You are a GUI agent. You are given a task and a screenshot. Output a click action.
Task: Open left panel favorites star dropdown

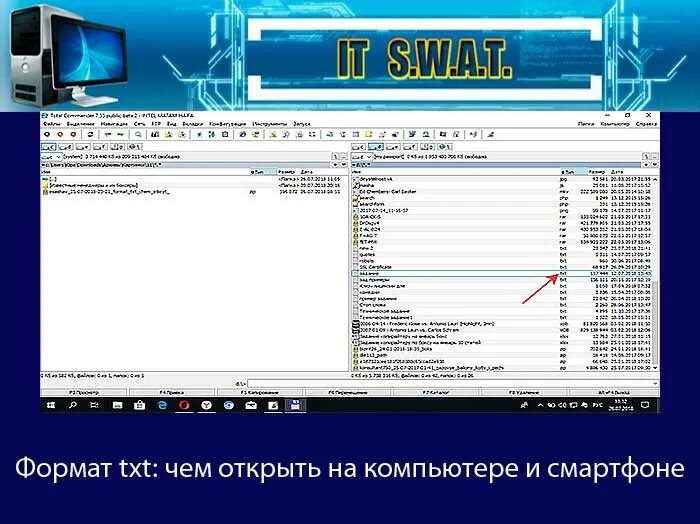click(x=336, y=165)
